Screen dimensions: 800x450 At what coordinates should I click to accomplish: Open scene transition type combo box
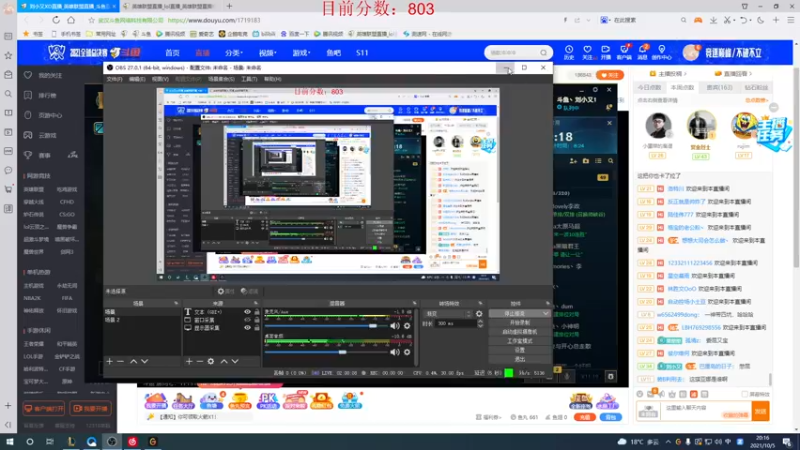pos(447,314)
